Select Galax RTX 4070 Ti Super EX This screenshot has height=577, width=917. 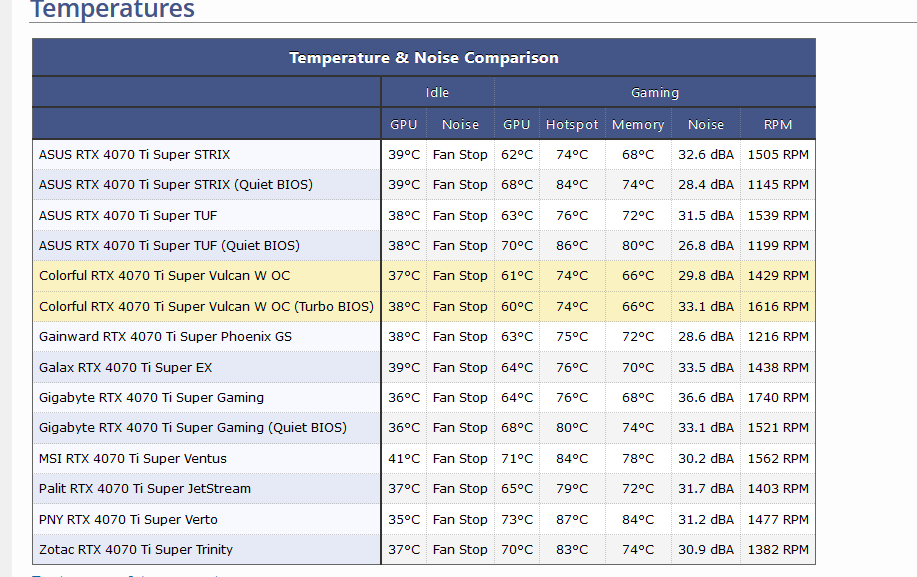(125, 368)
